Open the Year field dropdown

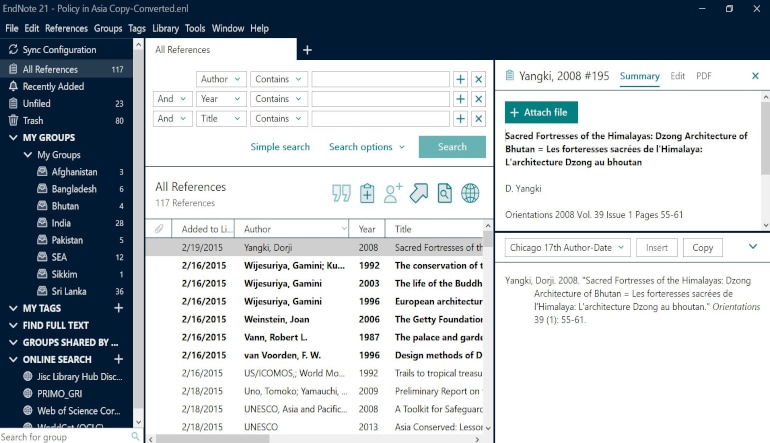pos(221,99)
